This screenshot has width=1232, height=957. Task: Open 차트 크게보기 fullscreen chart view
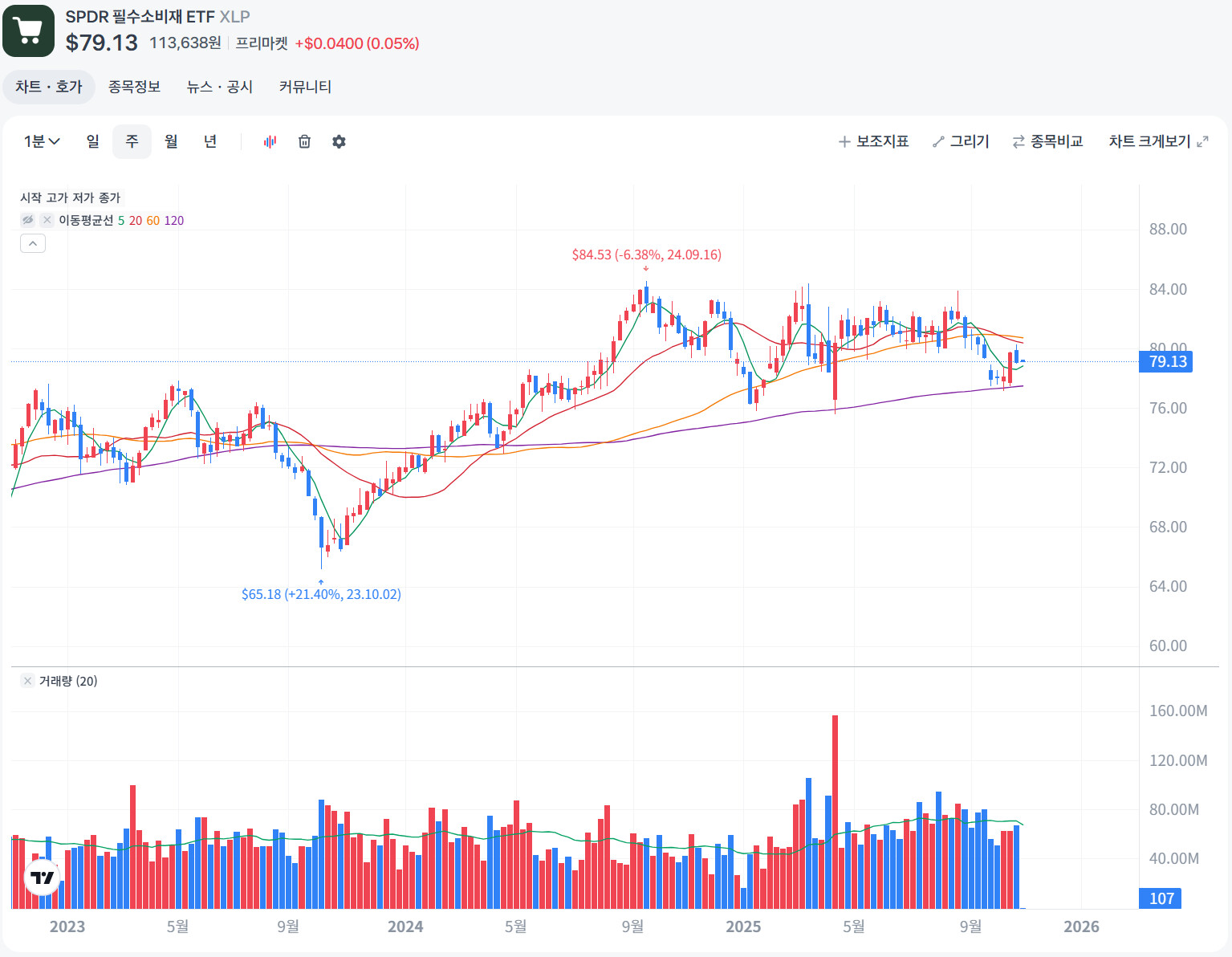point(1158,142)
